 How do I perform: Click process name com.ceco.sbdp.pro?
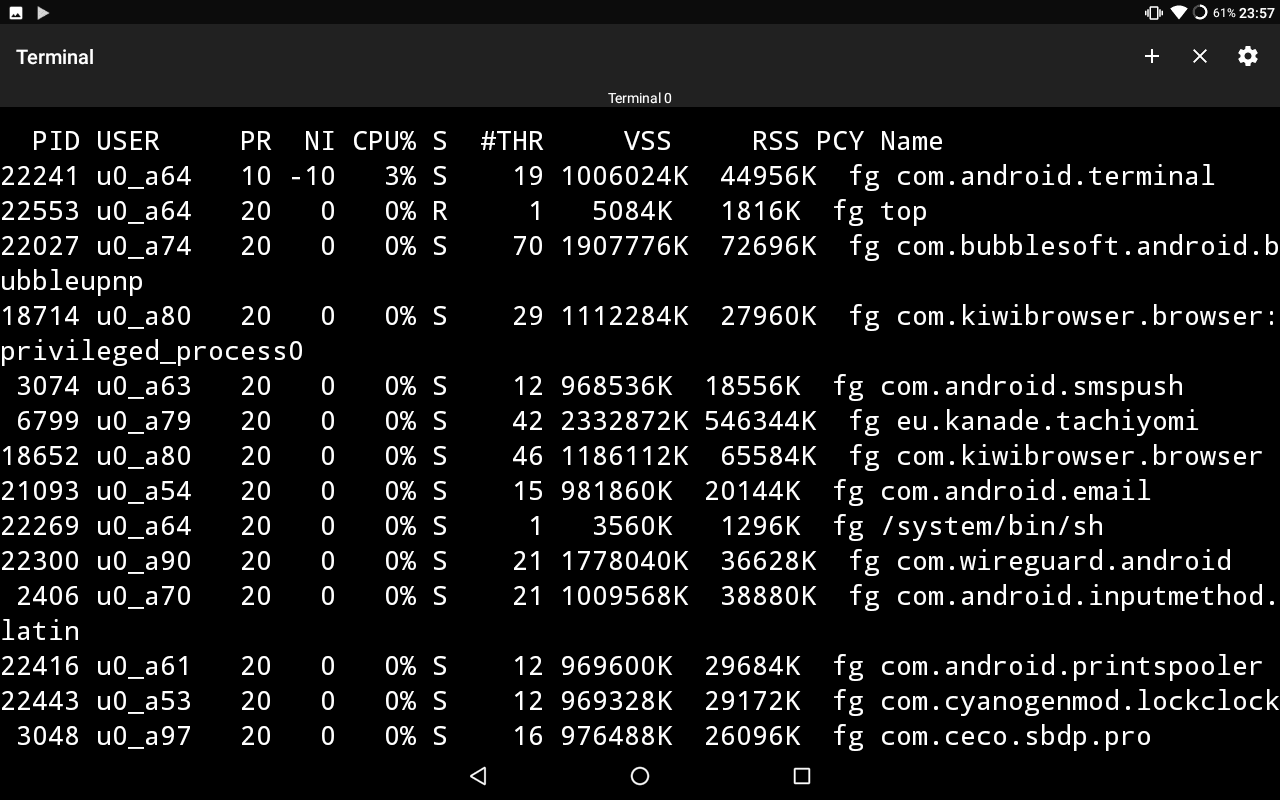point(1016,737)
